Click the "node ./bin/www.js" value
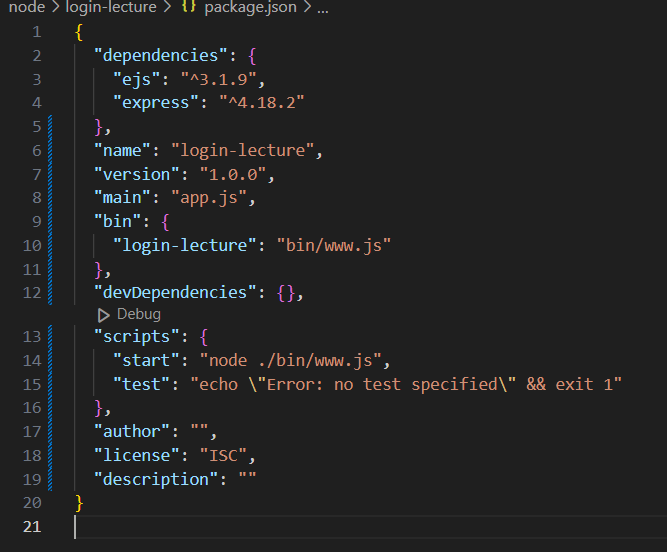The height and width of the screenshot is (552, 667). coord(291,361)
